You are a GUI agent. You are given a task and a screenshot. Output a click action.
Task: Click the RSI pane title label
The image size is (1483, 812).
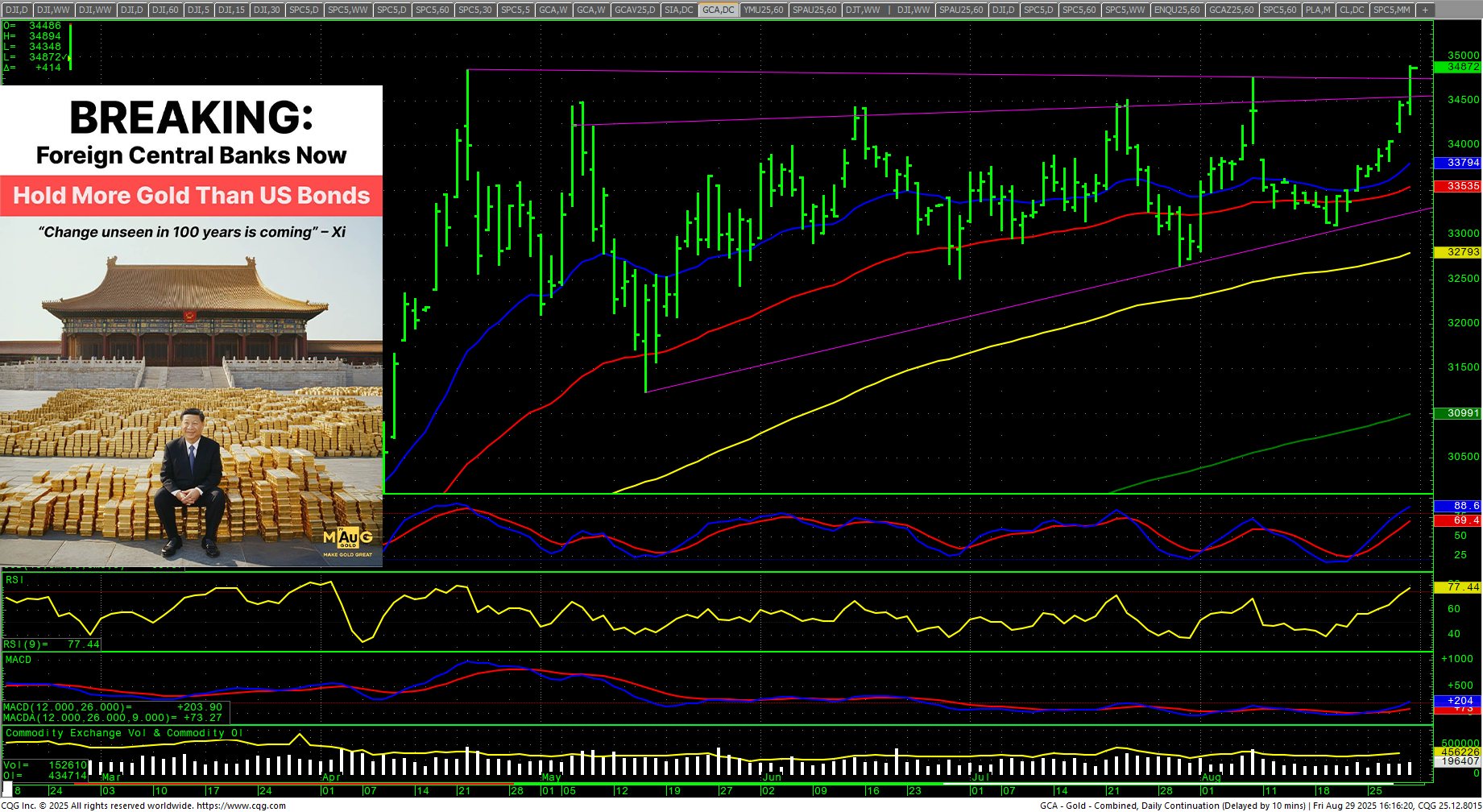point(14,580)
